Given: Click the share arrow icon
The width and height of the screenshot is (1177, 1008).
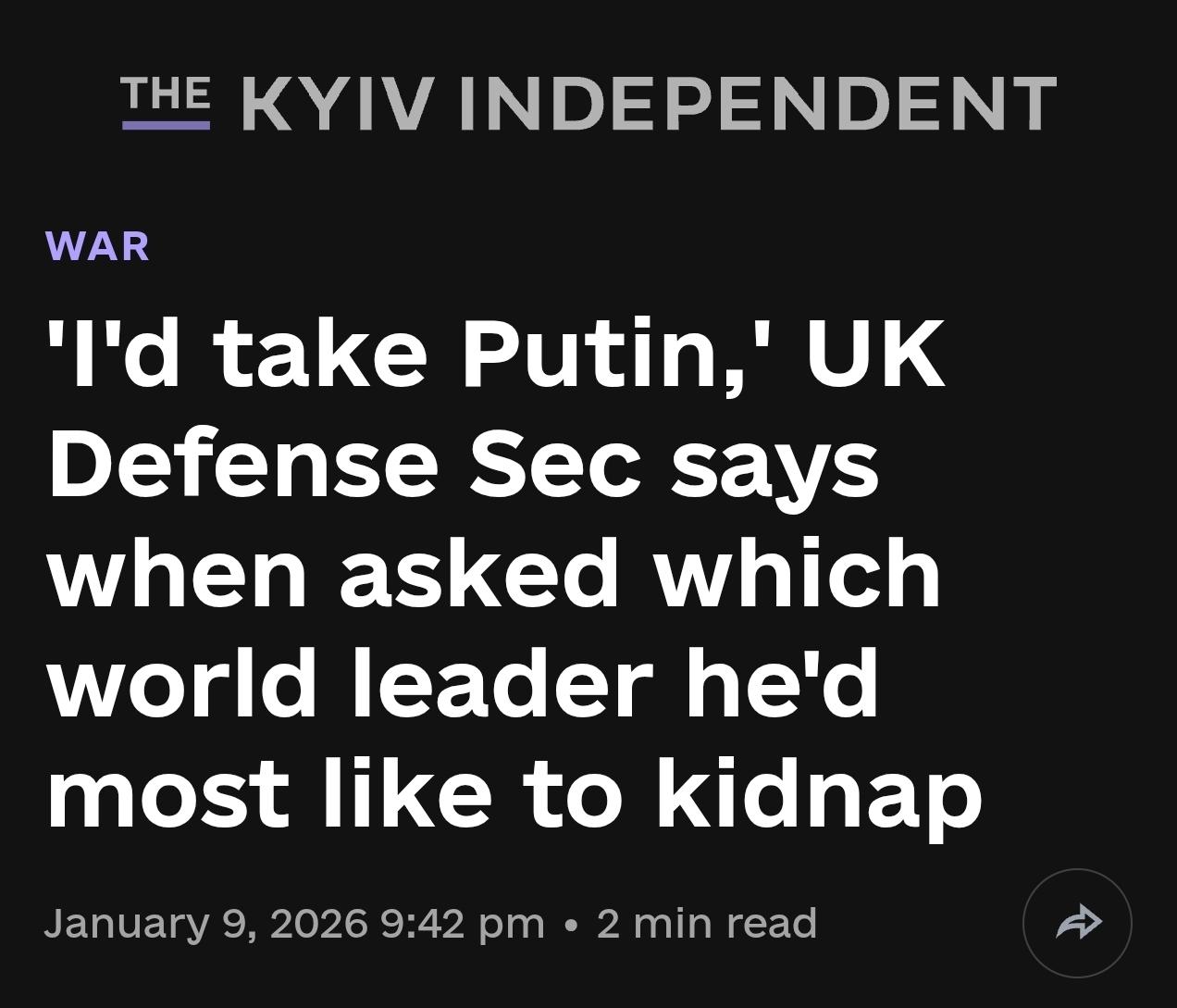Looking at the screenshot, I should [x=1077, y=923].
